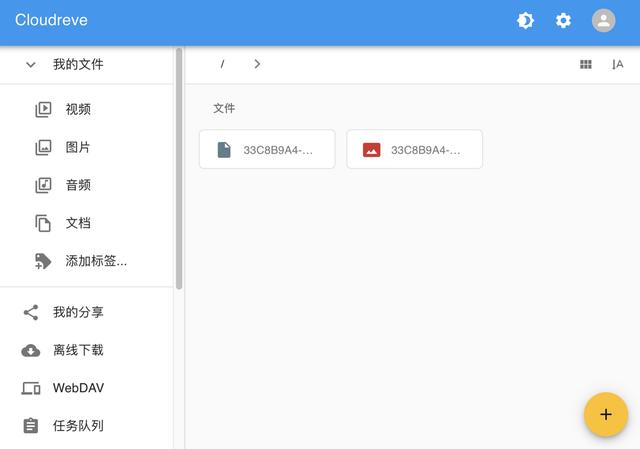
Task: Select the 图片 images category
Action: (x=78, y=147)
